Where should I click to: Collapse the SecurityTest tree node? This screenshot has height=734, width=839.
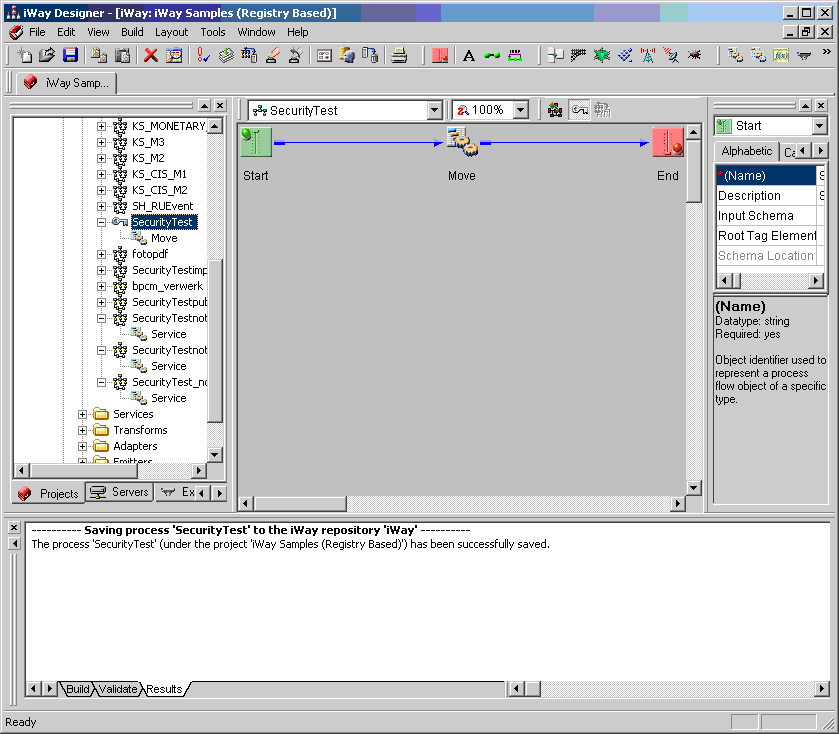(x=101, y=223)
